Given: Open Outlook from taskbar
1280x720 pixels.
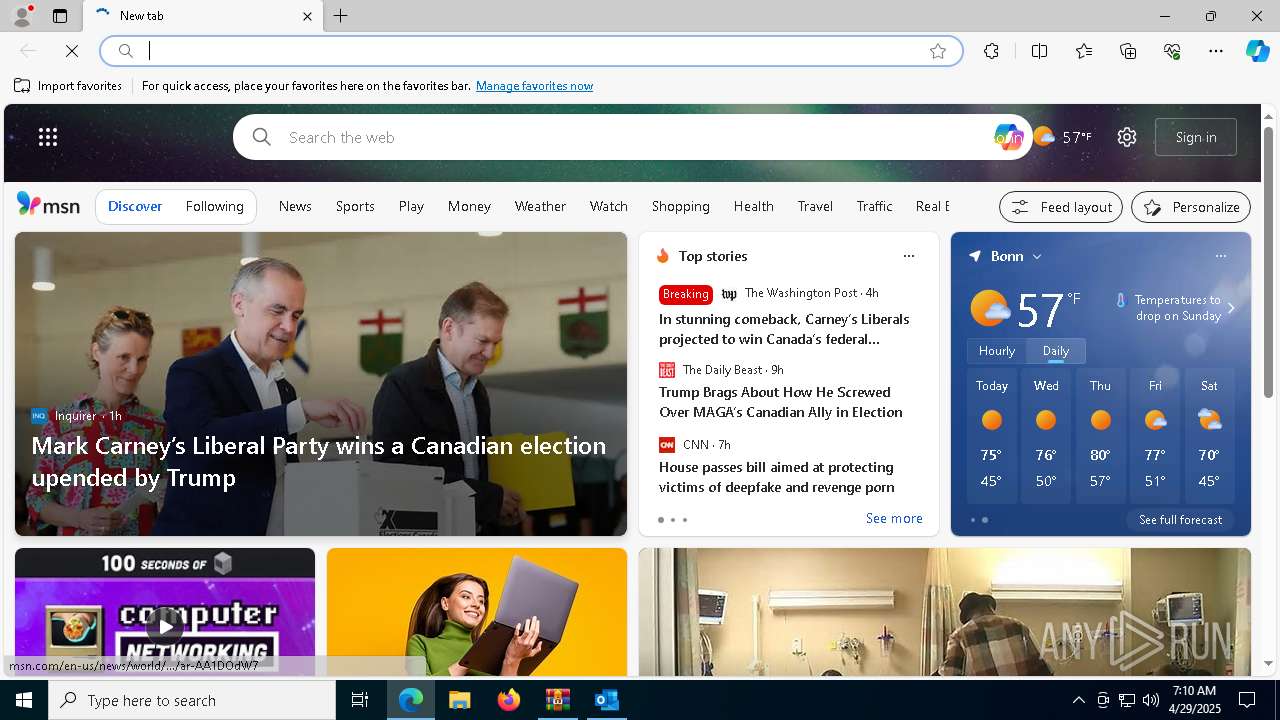Looking at the screenshot, I should 606,700.
